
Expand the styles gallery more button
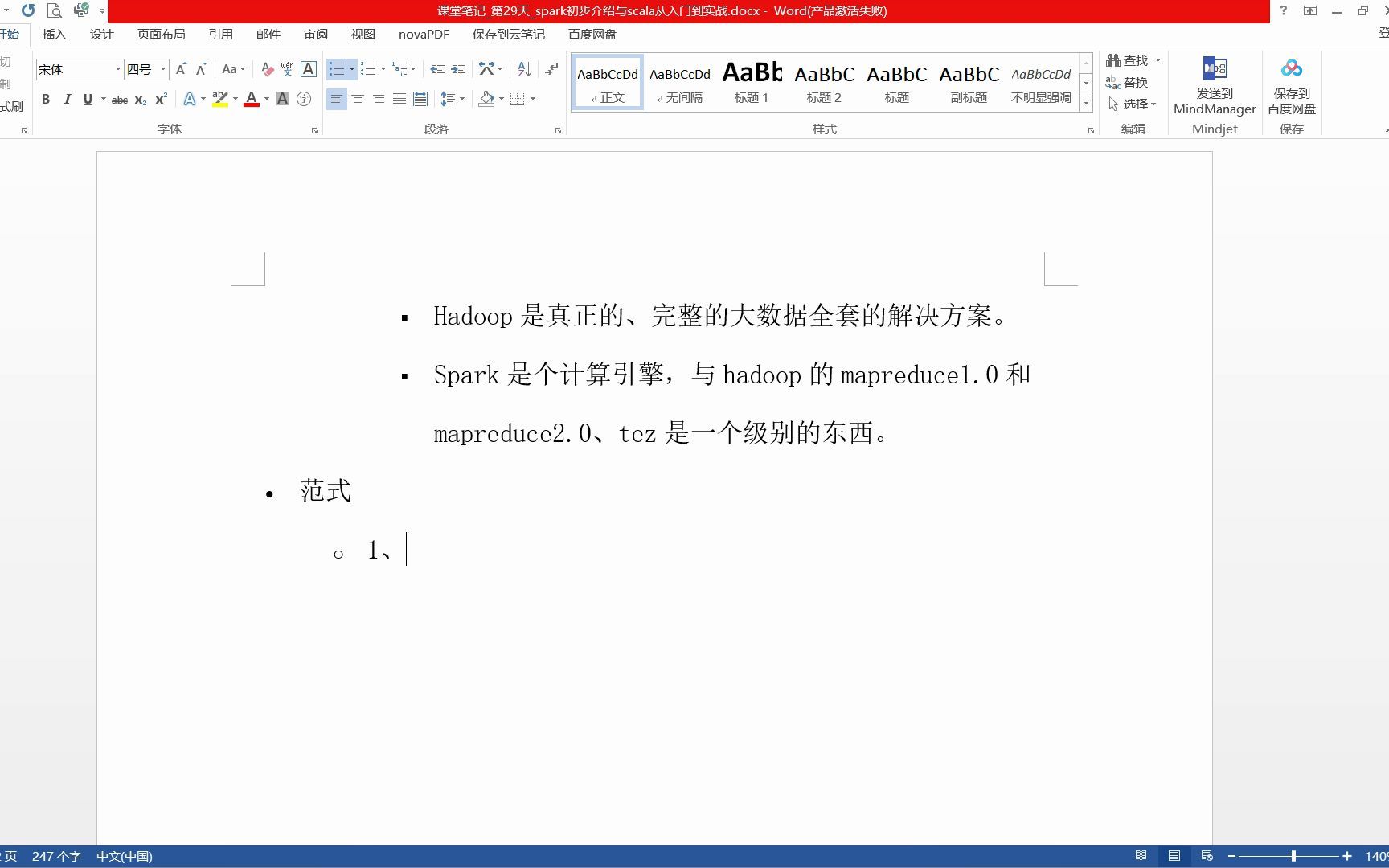click(1086, 102)
